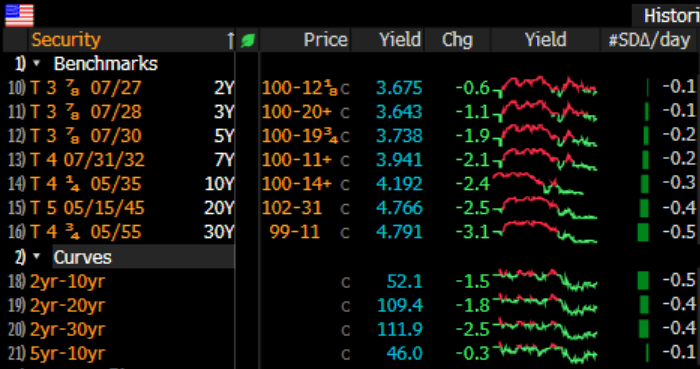Click the US flag icon

coord(19,15)
